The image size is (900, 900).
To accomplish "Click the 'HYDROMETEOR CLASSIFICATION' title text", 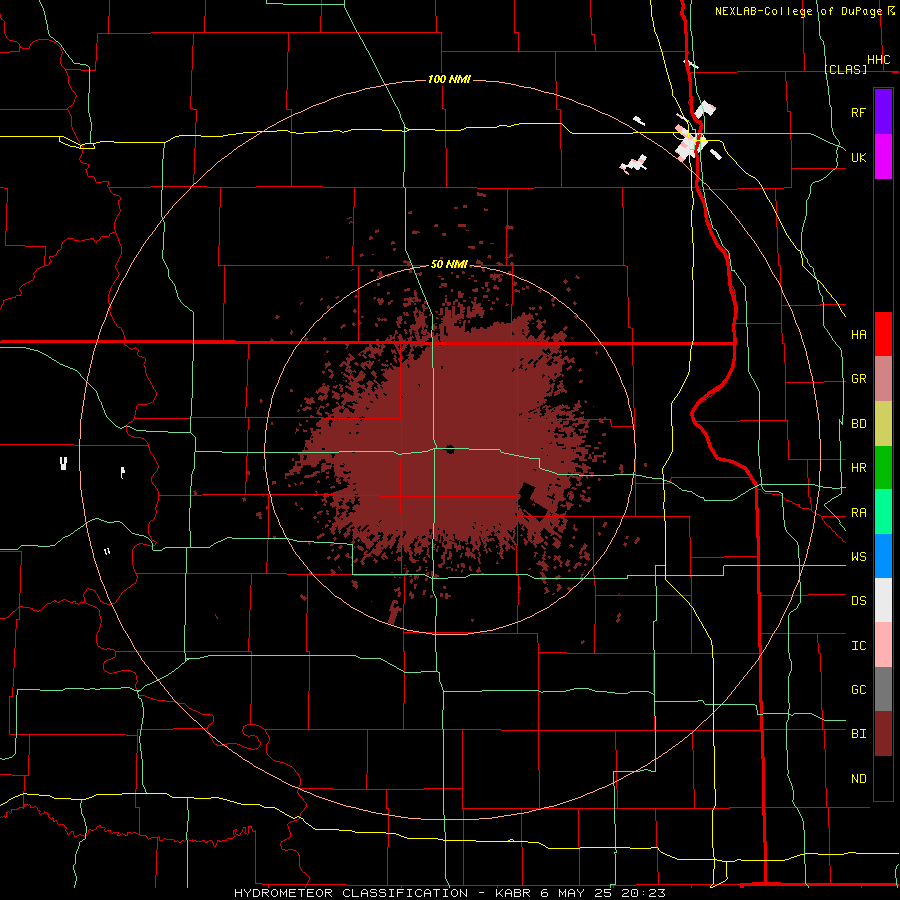I will click(x=351, y=893).
